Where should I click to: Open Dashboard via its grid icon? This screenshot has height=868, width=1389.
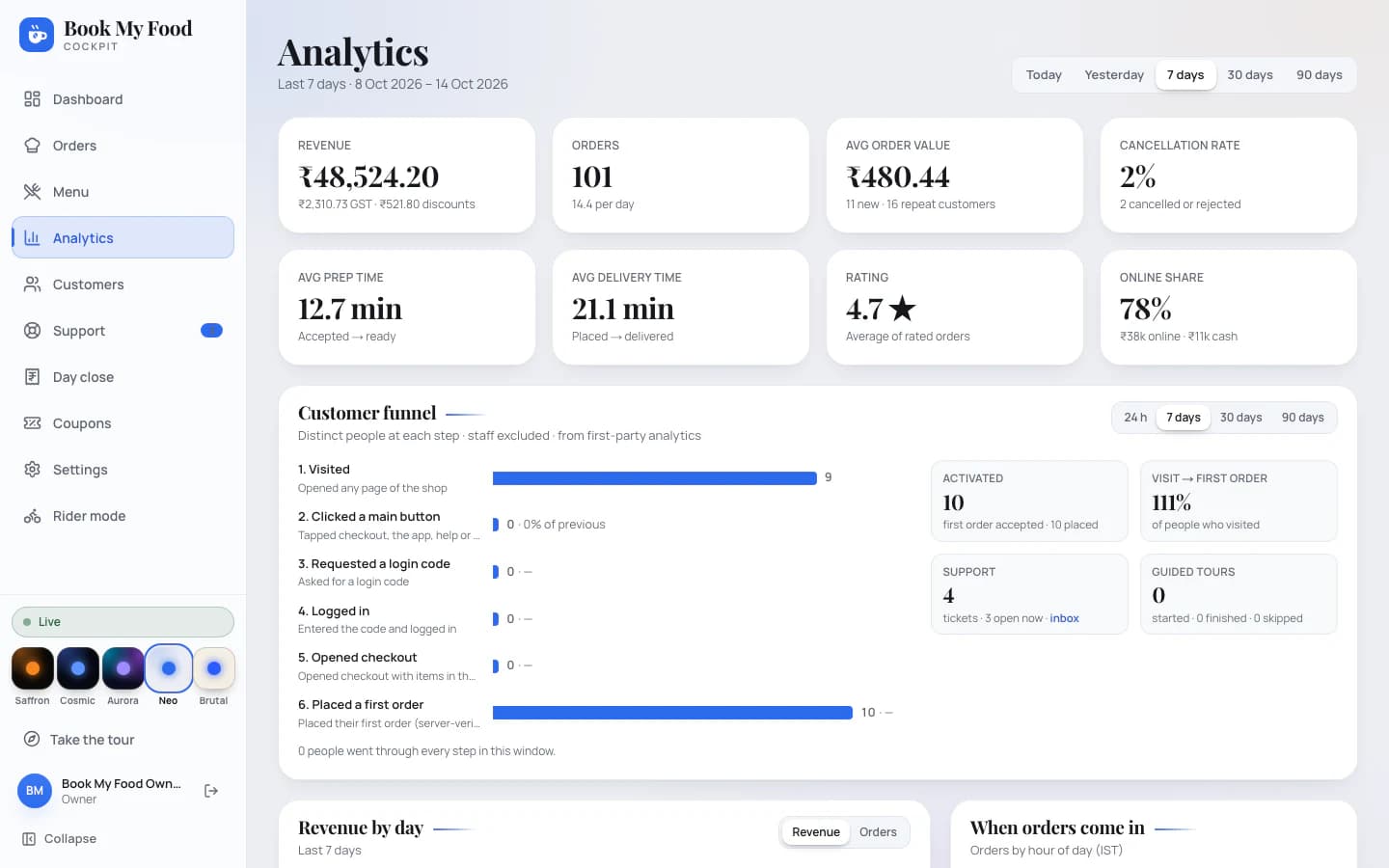coord(32,99)
